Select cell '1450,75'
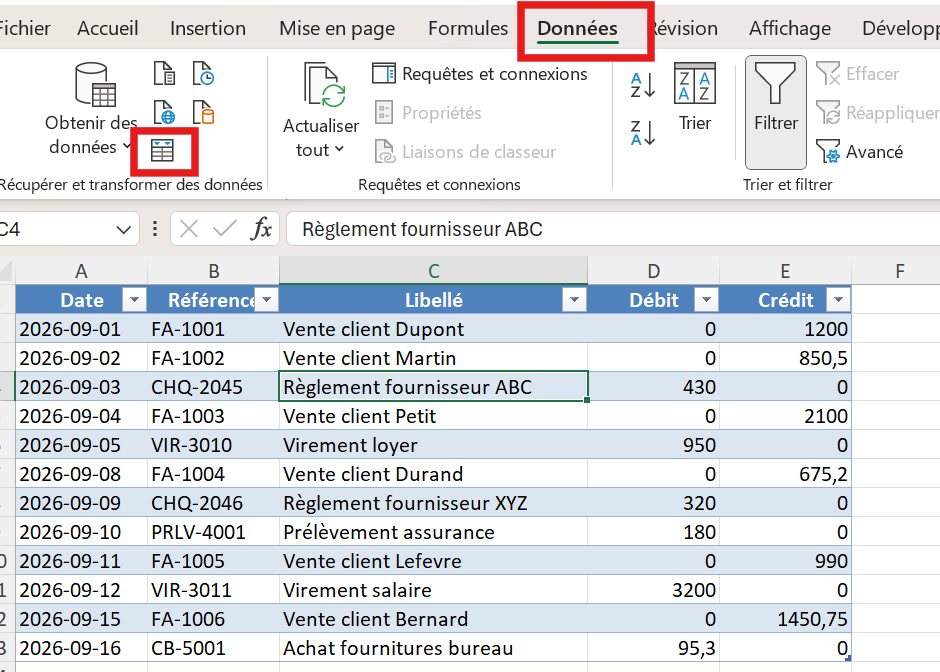Screen dimensions: 940x672 tap(785, 619)
